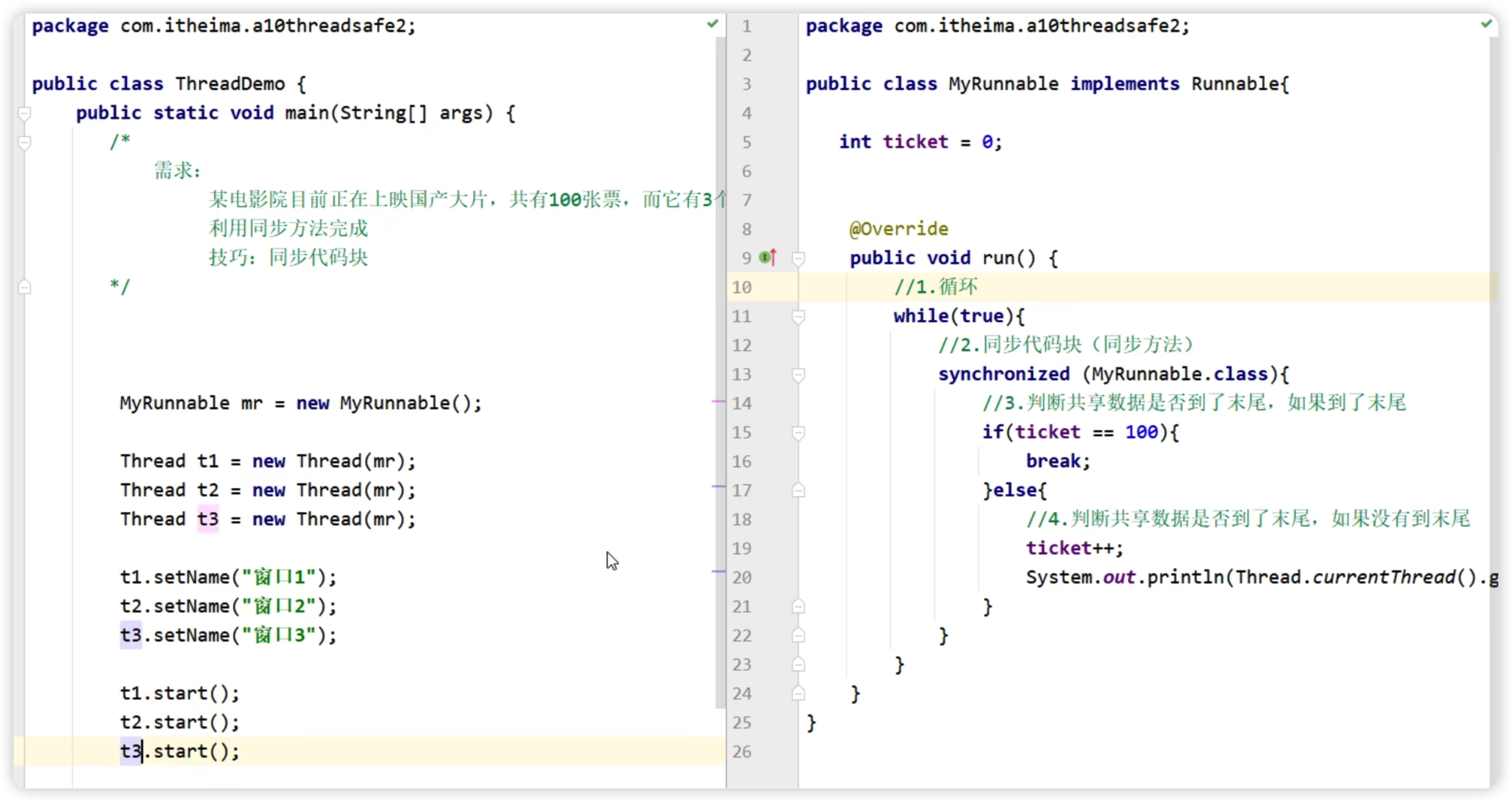
Task: Collapse the main method fold marker in ThreadDemo
Action: 24,113
